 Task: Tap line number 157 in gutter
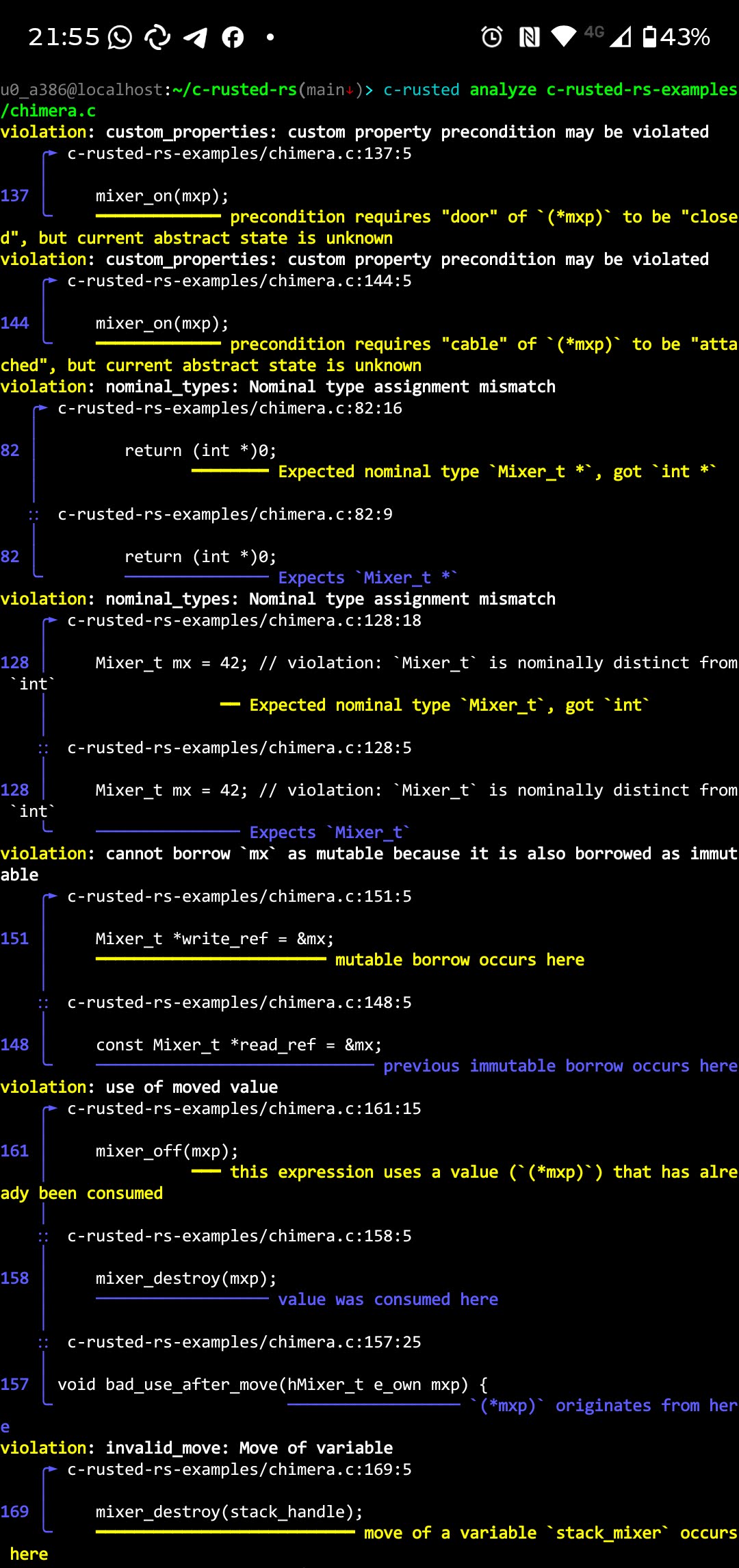[14, 1384]
